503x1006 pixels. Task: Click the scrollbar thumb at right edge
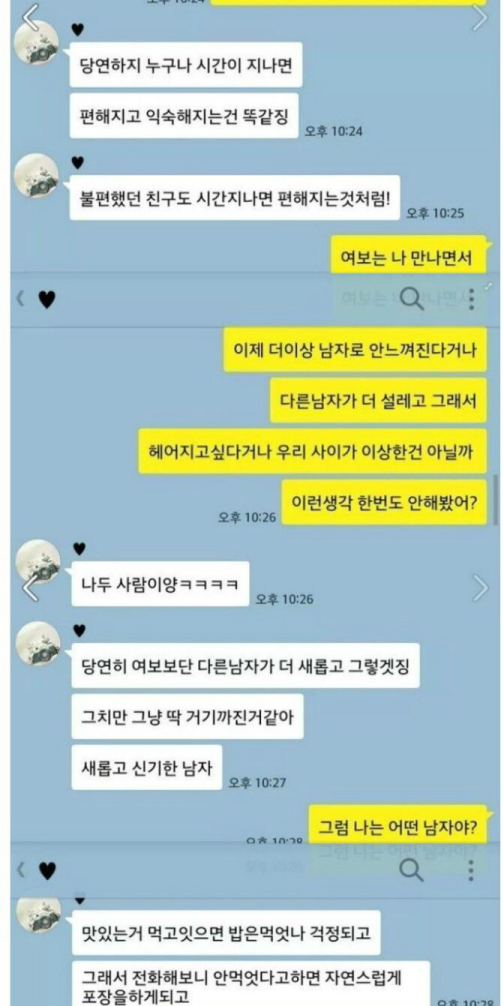click(x=495, y=499)
